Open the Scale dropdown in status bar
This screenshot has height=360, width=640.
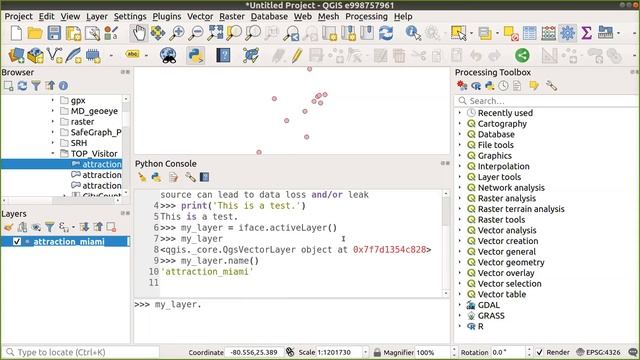[x=365, y=352]
